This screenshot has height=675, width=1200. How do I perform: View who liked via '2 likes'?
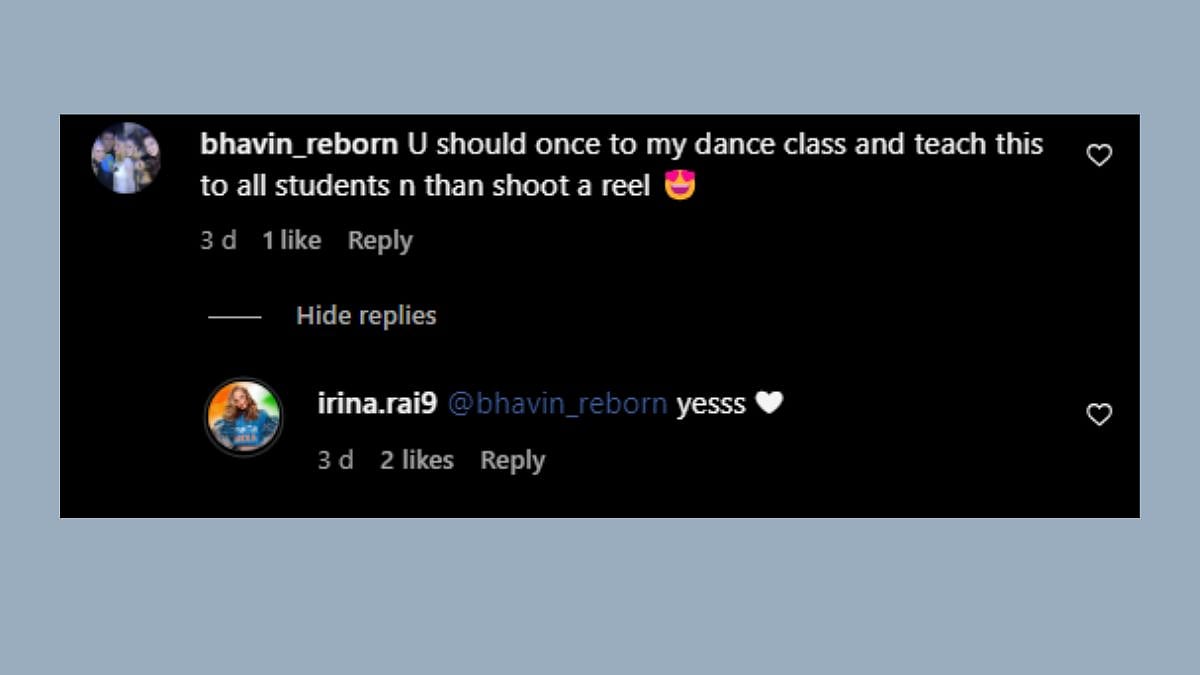point(416,461)
